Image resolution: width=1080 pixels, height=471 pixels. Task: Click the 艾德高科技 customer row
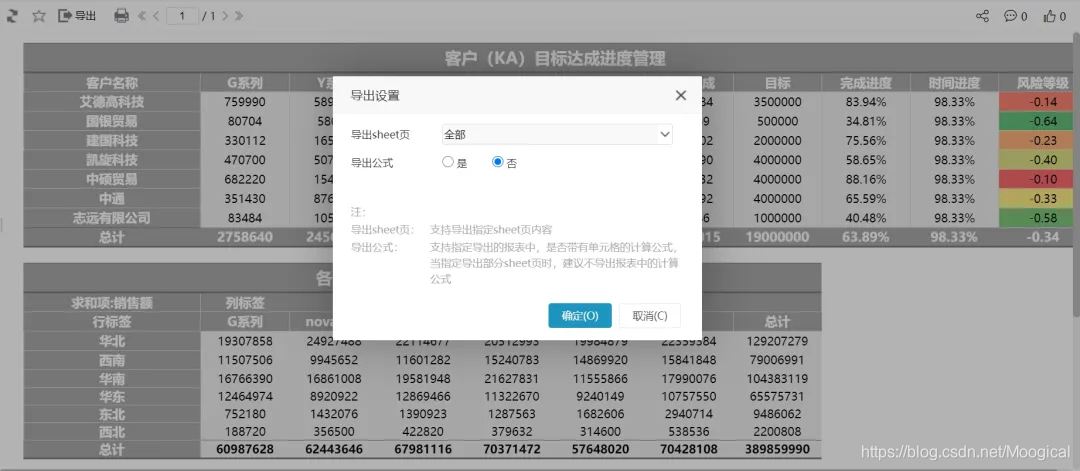[112, 102]
